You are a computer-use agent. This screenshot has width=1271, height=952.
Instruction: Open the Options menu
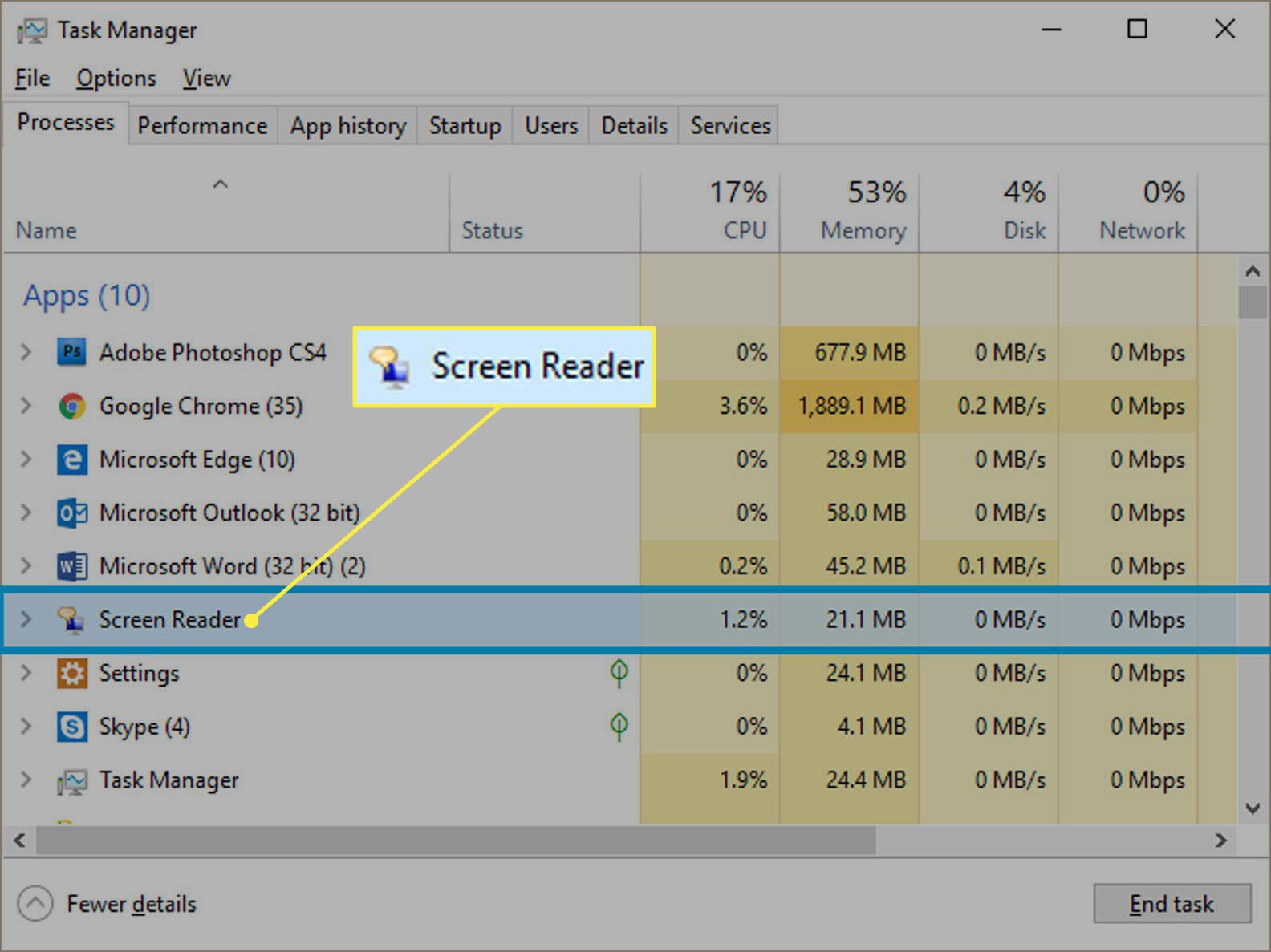116,78
